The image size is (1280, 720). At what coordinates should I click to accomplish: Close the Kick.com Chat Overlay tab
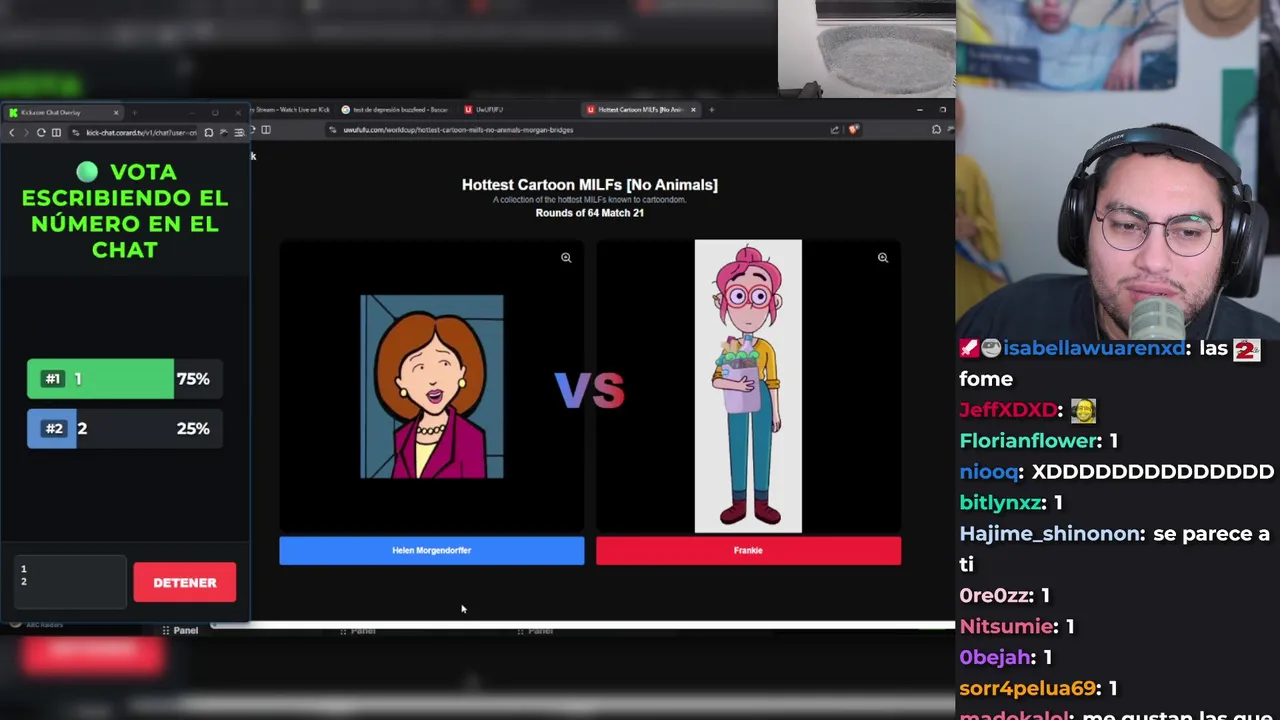[x=116, y=112]
